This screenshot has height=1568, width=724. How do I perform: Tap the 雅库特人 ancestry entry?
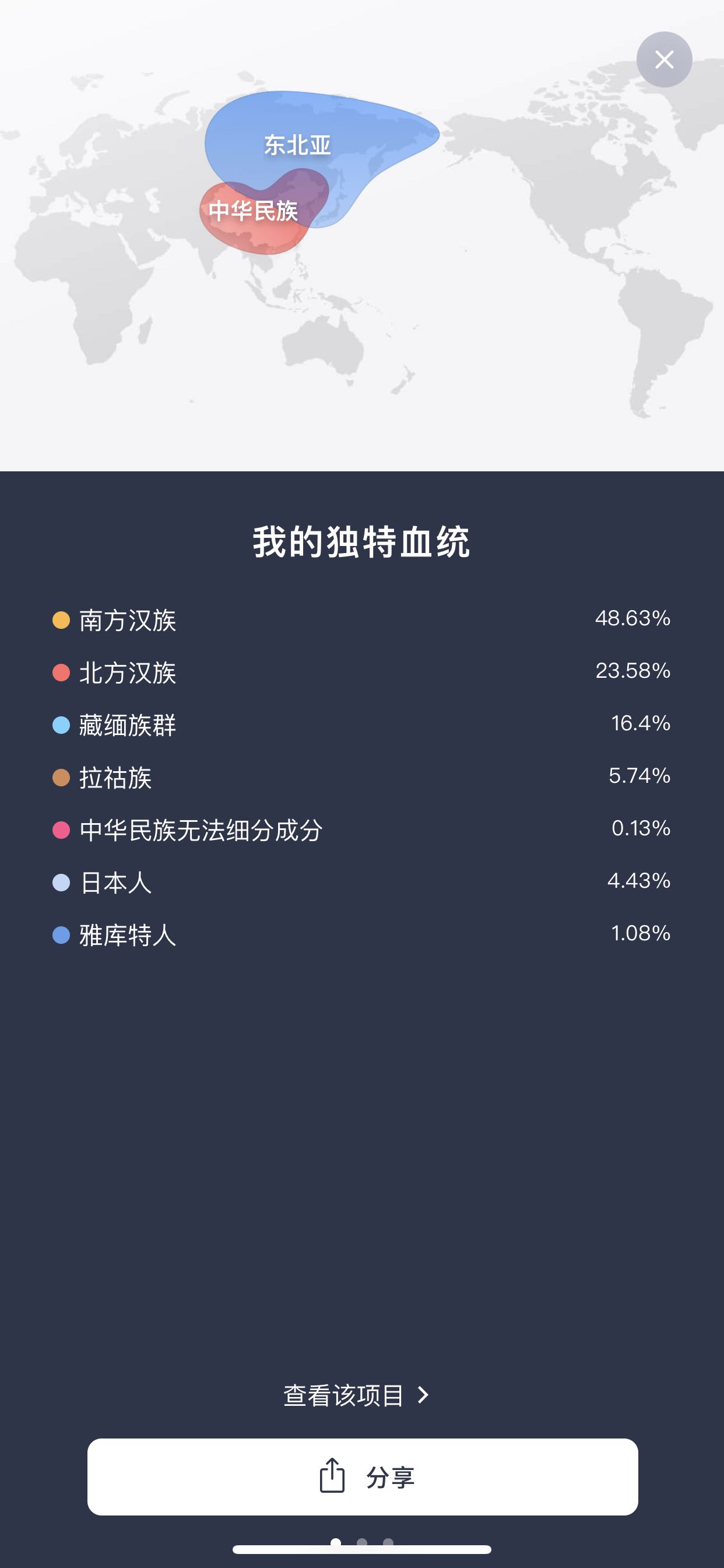pos(128,936)
